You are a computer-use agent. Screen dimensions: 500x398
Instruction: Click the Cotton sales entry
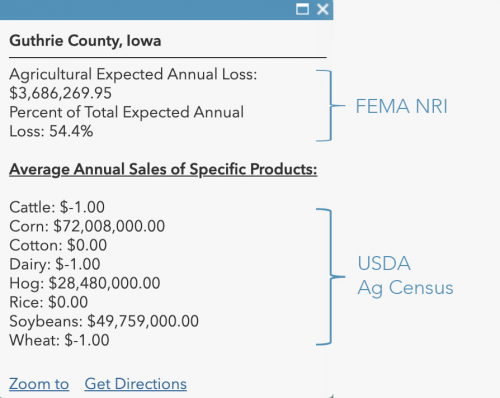point(58,245)
